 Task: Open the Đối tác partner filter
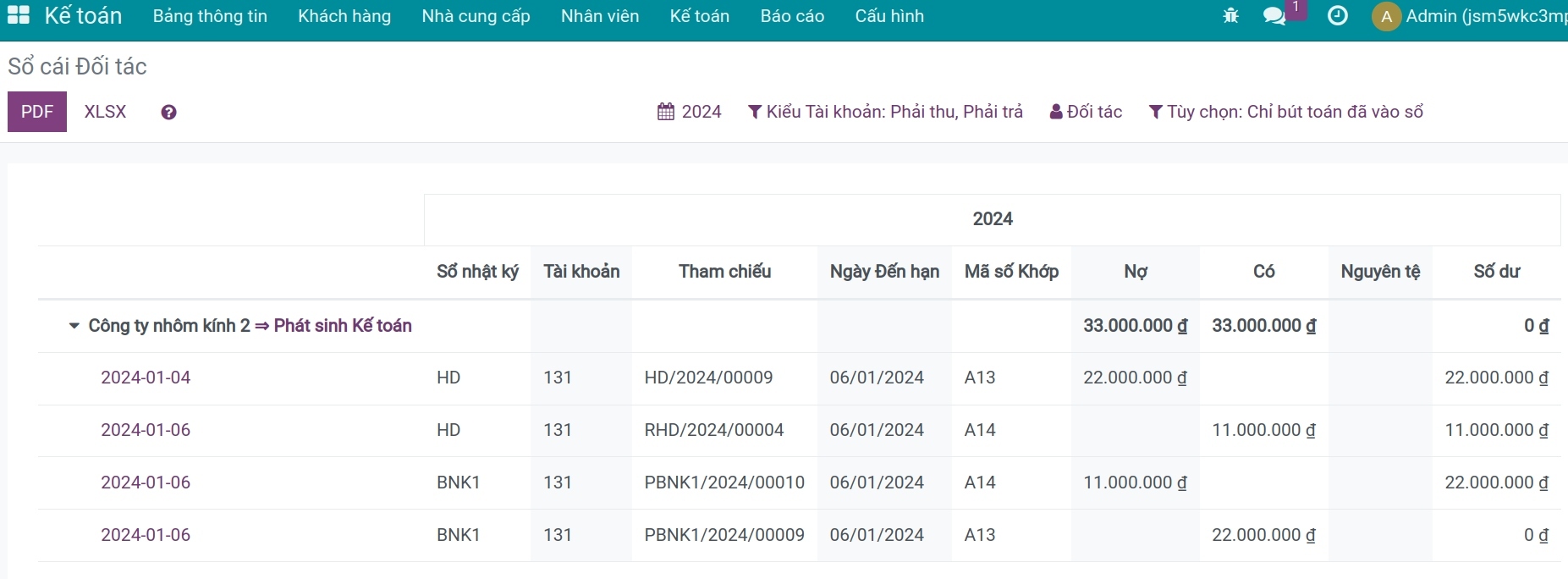pyautogui.click(x=1087, y=112)
